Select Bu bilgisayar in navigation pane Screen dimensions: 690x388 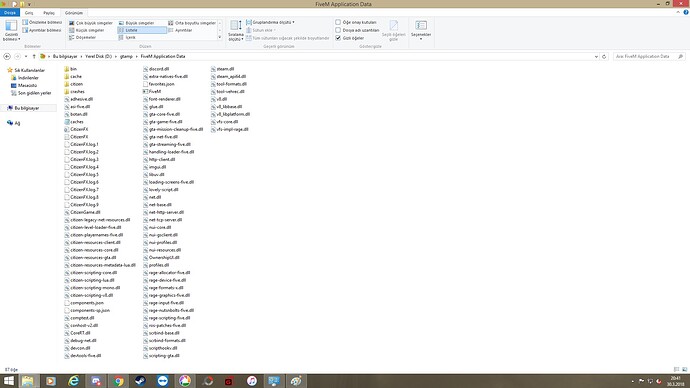[x=27, y=108]
